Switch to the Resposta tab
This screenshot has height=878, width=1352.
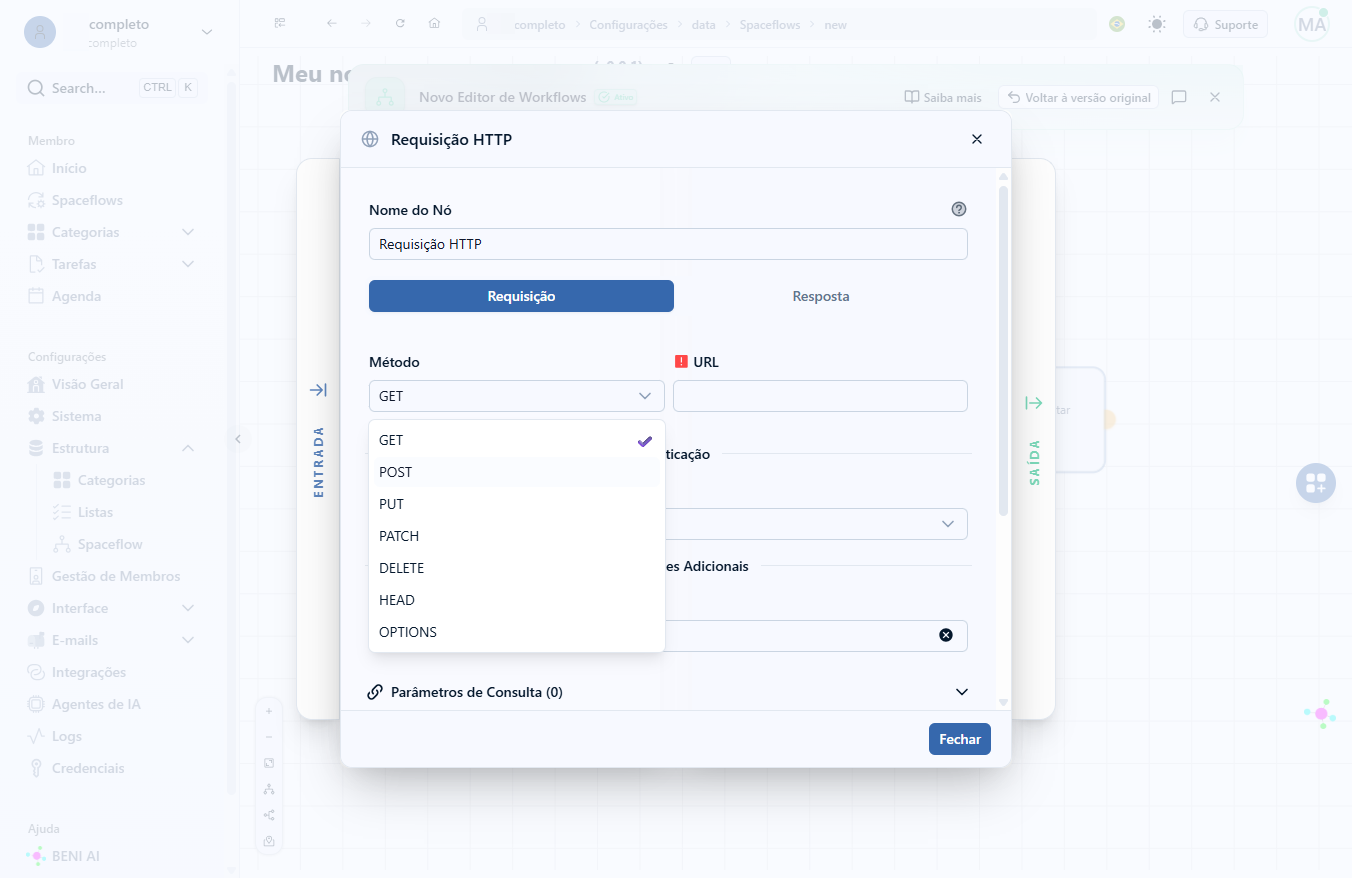click(821, 296)
